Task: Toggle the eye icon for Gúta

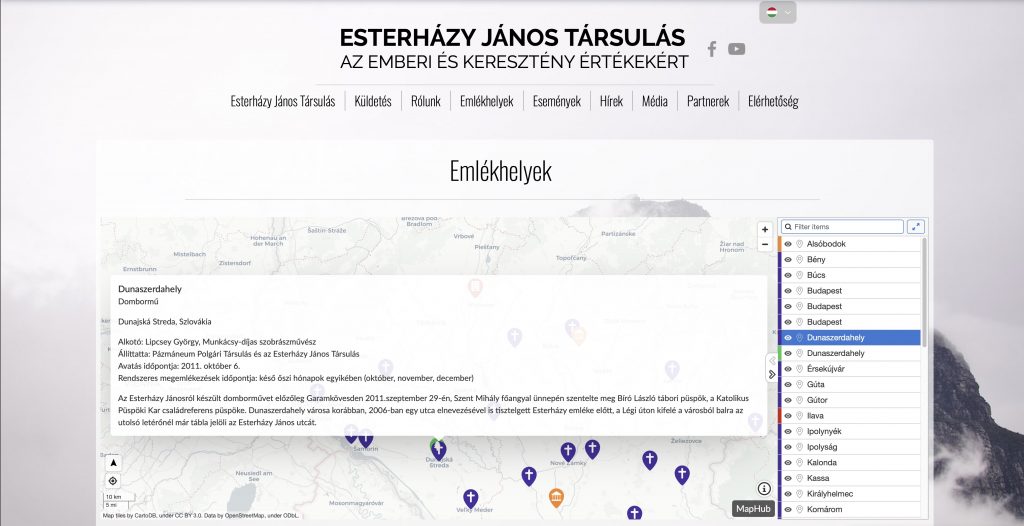Action: pos(788,384)
